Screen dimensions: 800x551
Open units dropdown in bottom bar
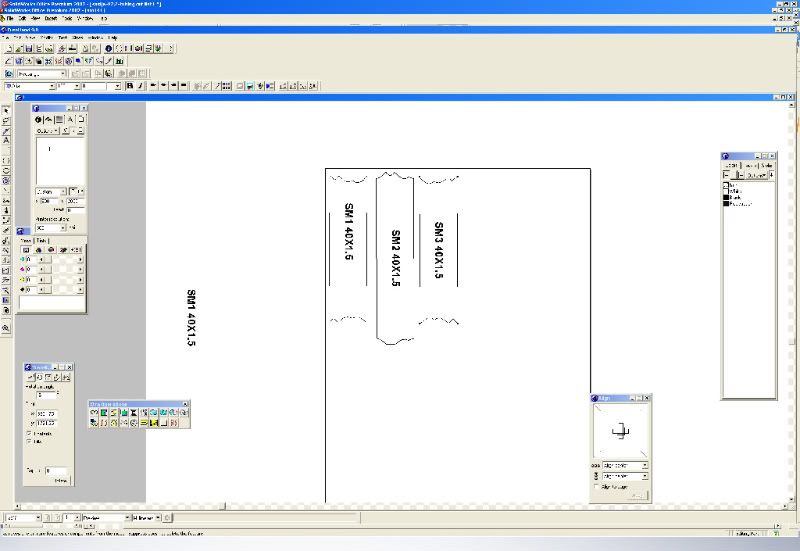tap(158, 517)
